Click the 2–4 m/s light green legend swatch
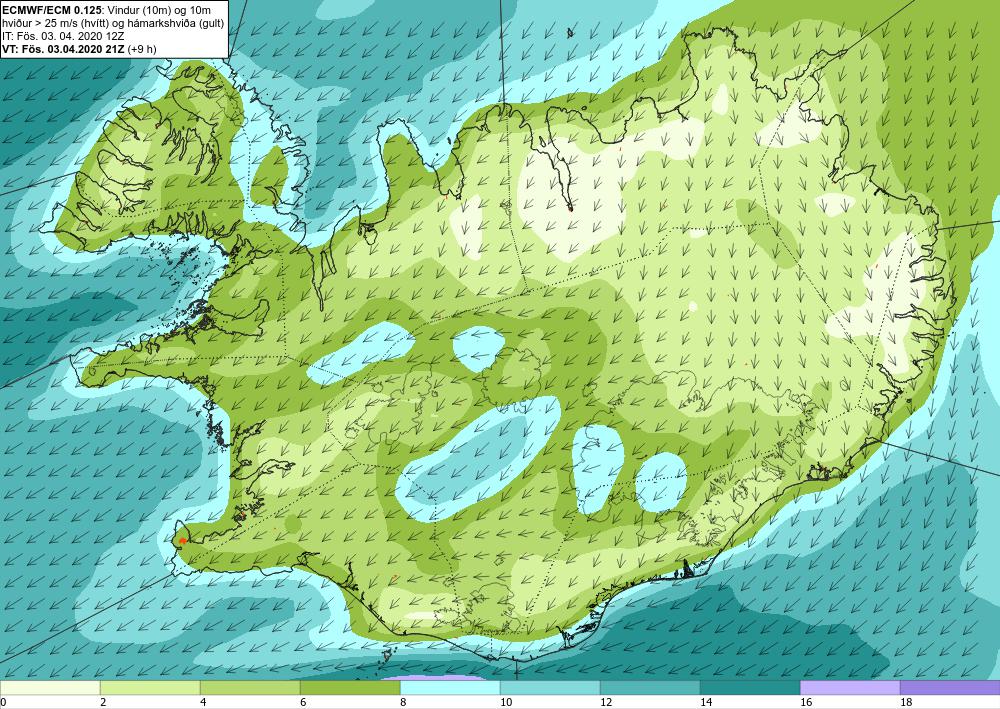 [150, 688]
